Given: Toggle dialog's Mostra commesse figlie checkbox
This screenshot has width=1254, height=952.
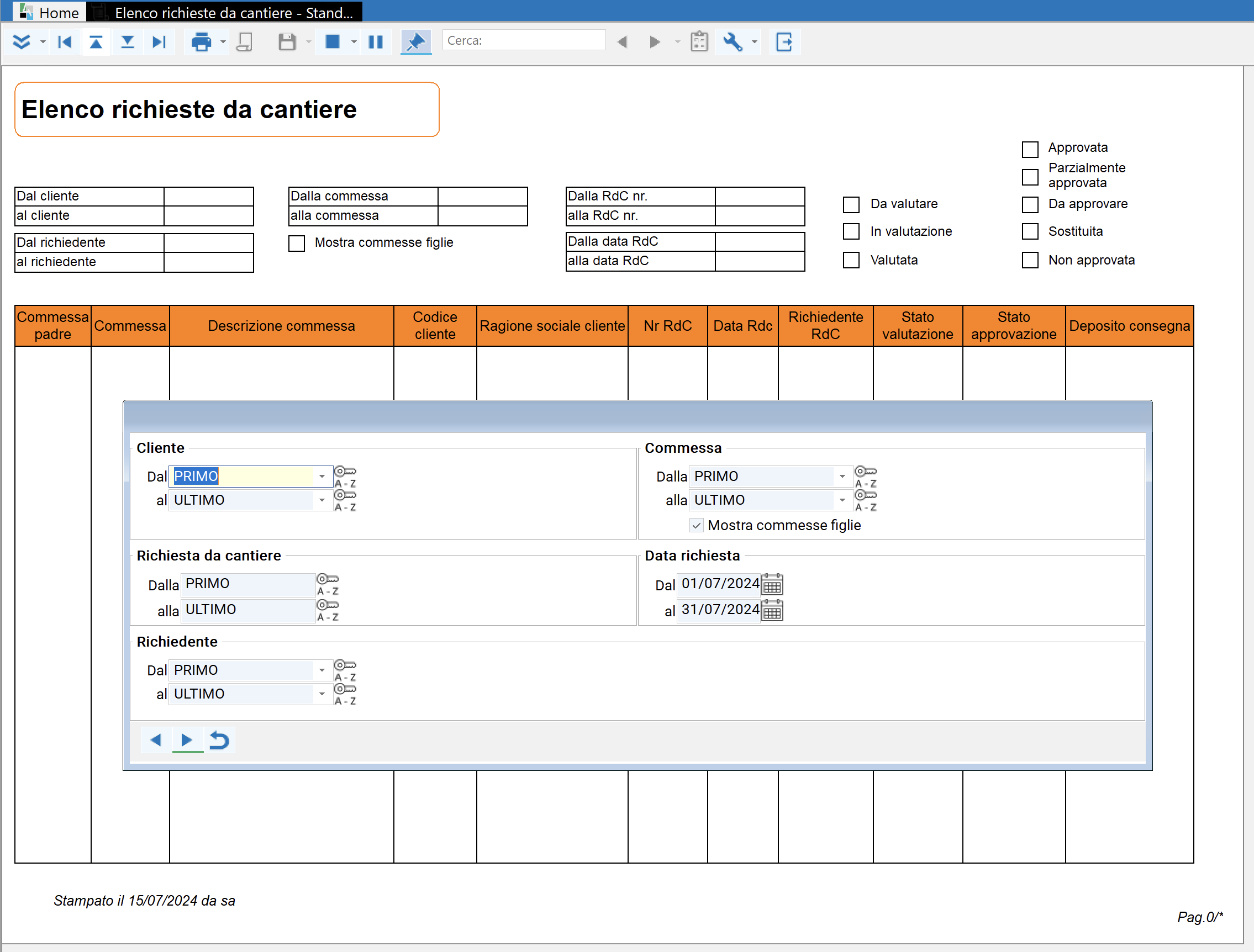Looking at the screenshot, I should (696, 525).
